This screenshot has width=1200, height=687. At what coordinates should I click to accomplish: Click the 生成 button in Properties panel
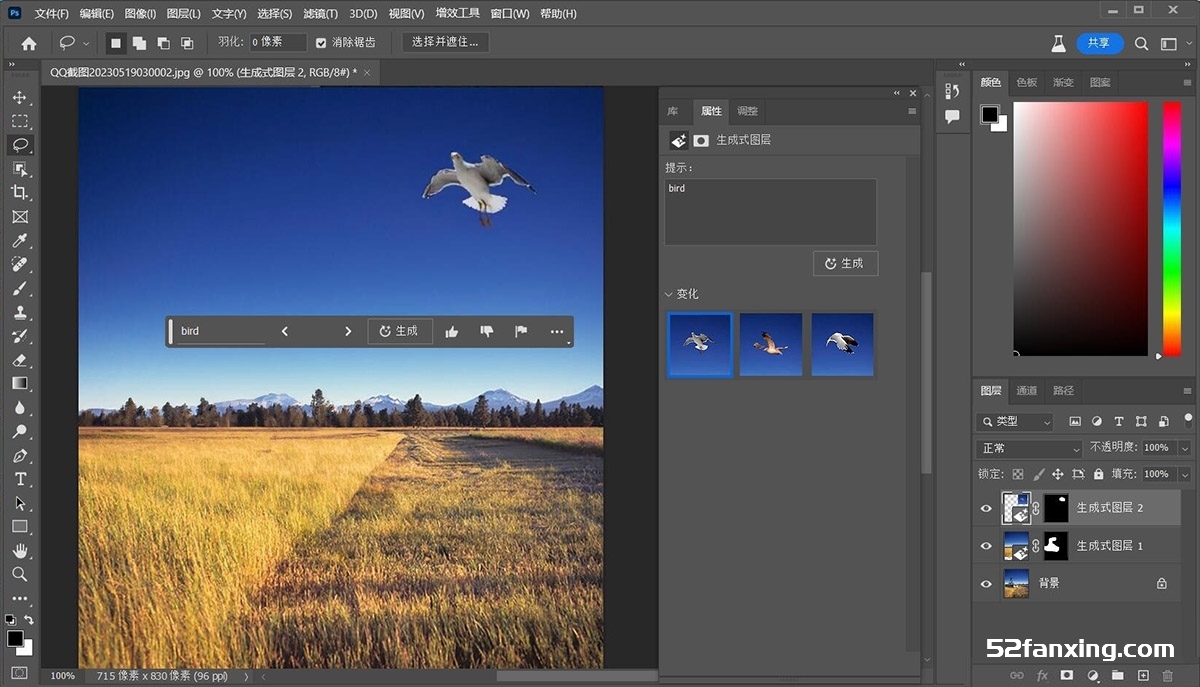(x=846, y=263)
